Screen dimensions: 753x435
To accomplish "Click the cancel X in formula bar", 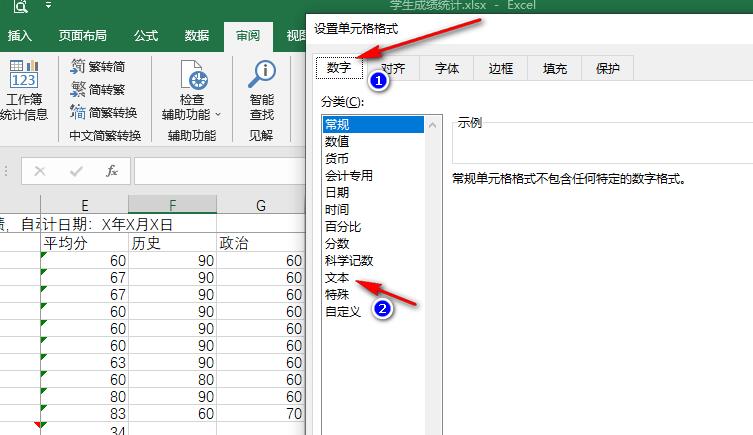I will tap(40, 171).
